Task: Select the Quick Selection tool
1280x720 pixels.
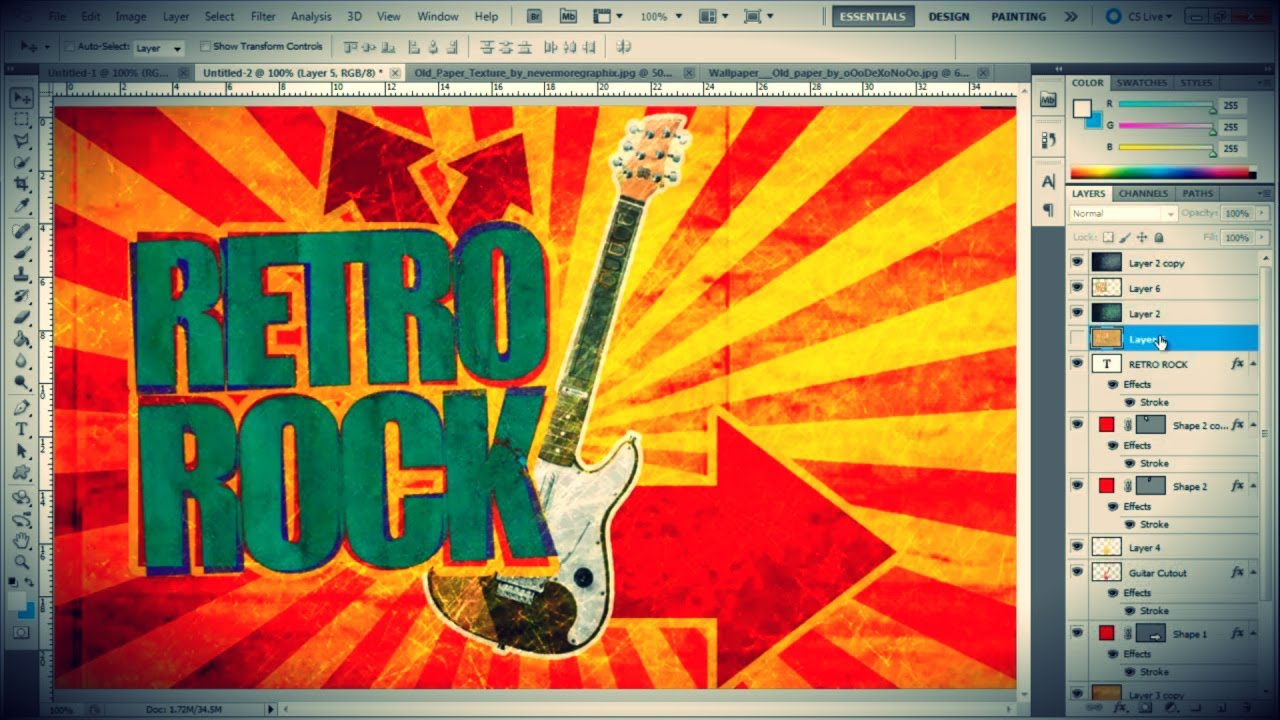Action: pyautogui.click(x=21, y=164)
